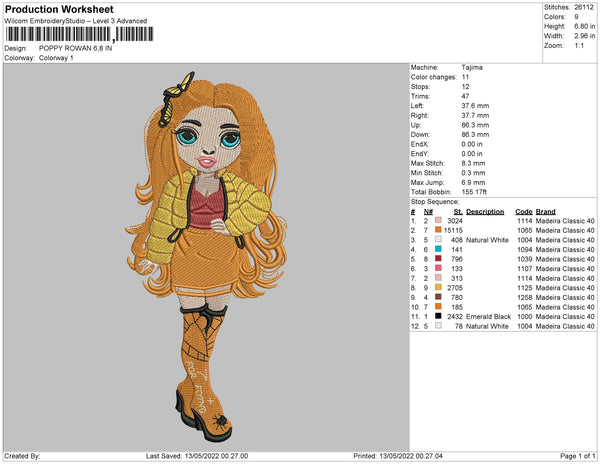The width and height of the screenshot is (600, 464).
Task: Click thread code '1125'
Action: tap(524, 288)
